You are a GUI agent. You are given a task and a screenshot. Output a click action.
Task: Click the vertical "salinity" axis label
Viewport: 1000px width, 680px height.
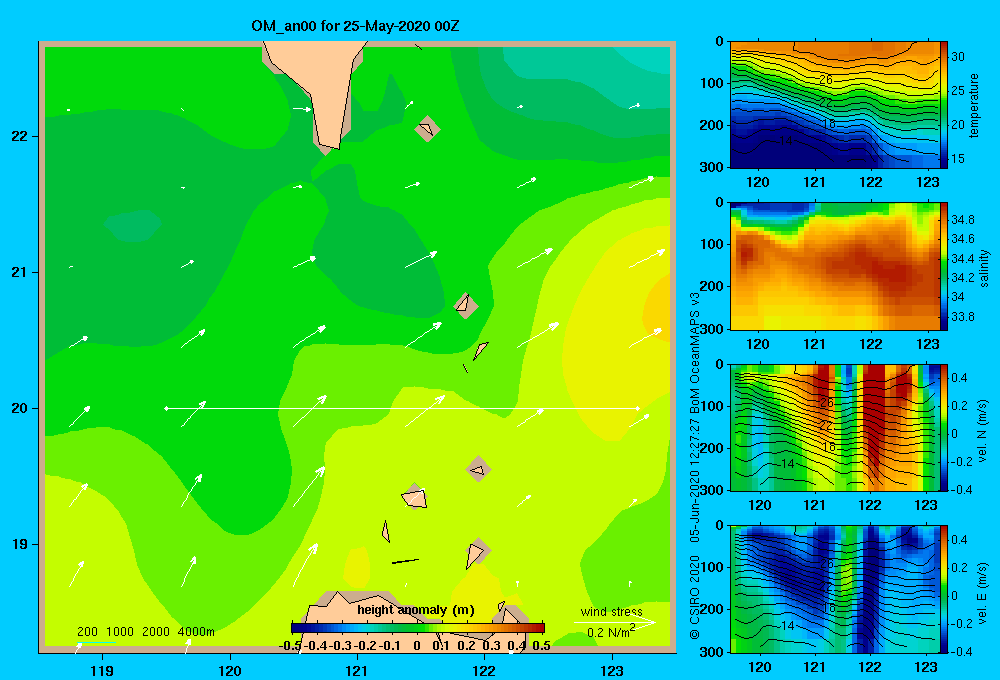[x=984, y=268]
